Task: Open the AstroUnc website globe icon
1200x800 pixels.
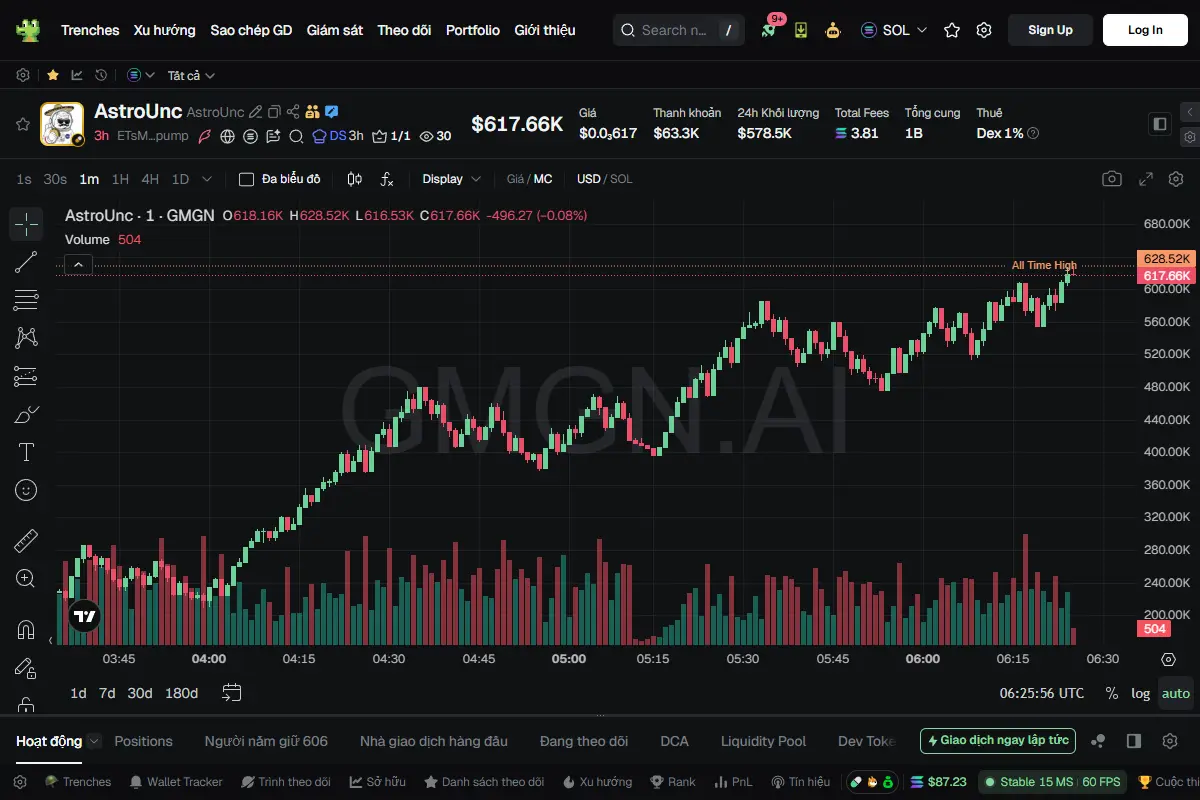Action: click(x=228, y=136)
